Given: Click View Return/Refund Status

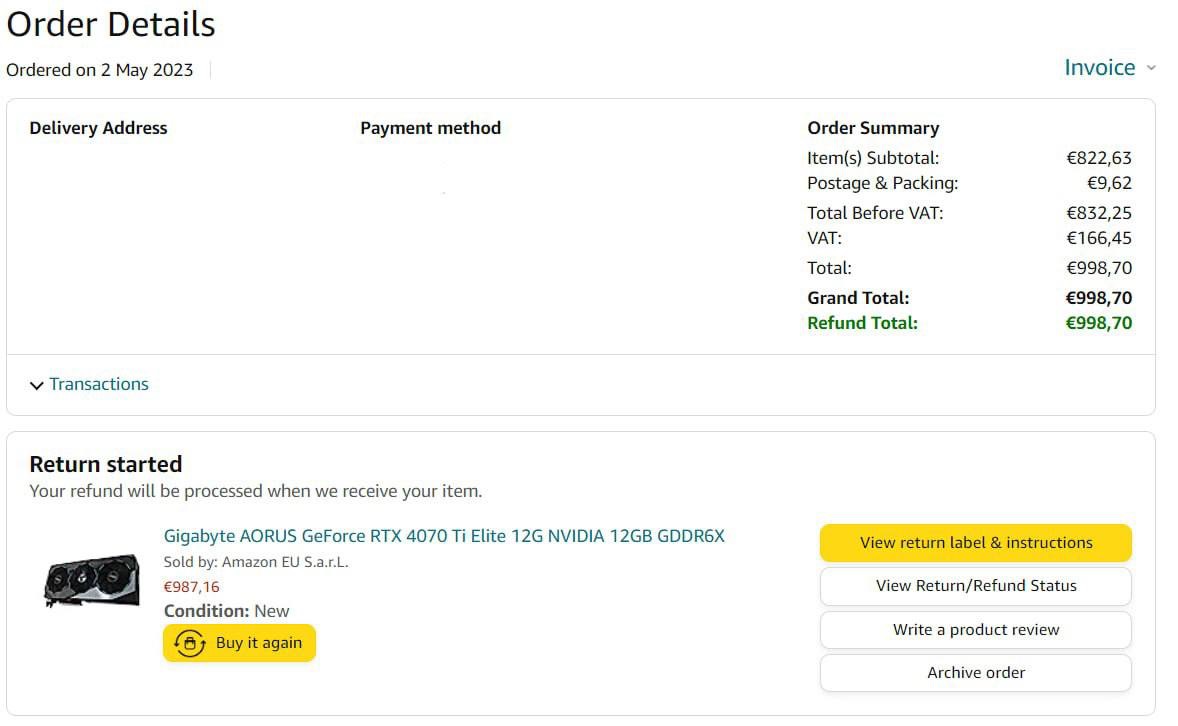Looking at the screenshot, I should (x=975, y=586).
